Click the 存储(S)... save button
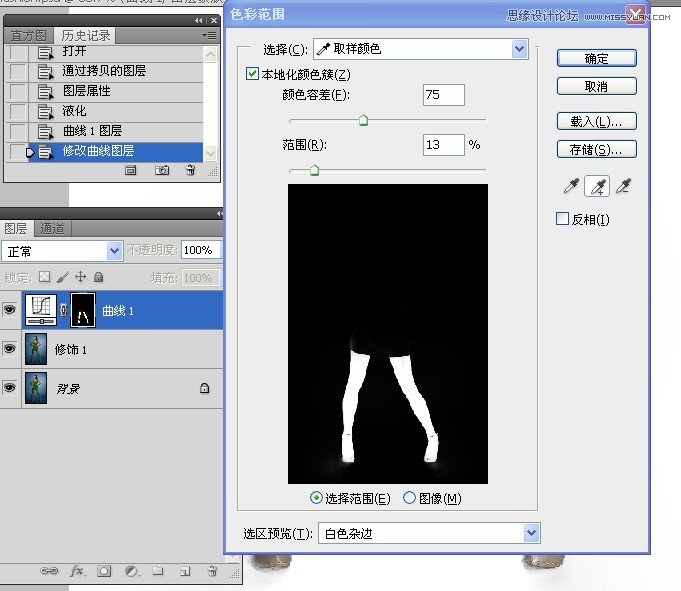The image size is (681, 591). click(597, 149)
